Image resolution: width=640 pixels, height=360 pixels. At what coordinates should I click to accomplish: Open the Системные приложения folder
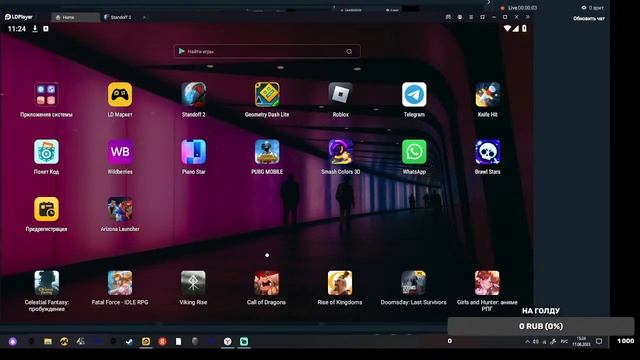pyautogui.click(x=46, y=95)
